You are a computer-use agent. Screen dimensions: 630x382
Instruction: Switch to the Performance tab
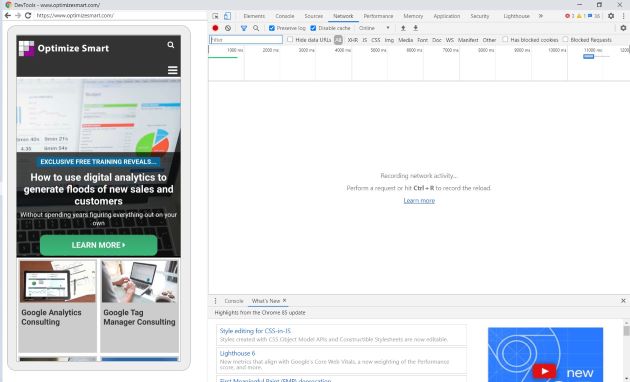pyautogui.click(x=378, y=16)
